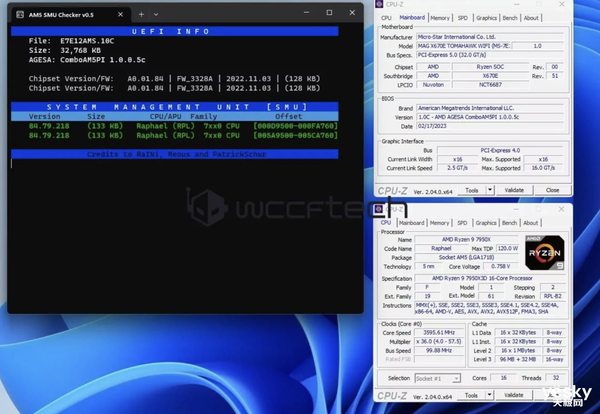Expand the terminal profile dropdown chevron
This screenshot has height=414, width=600.
click(156, 15)
